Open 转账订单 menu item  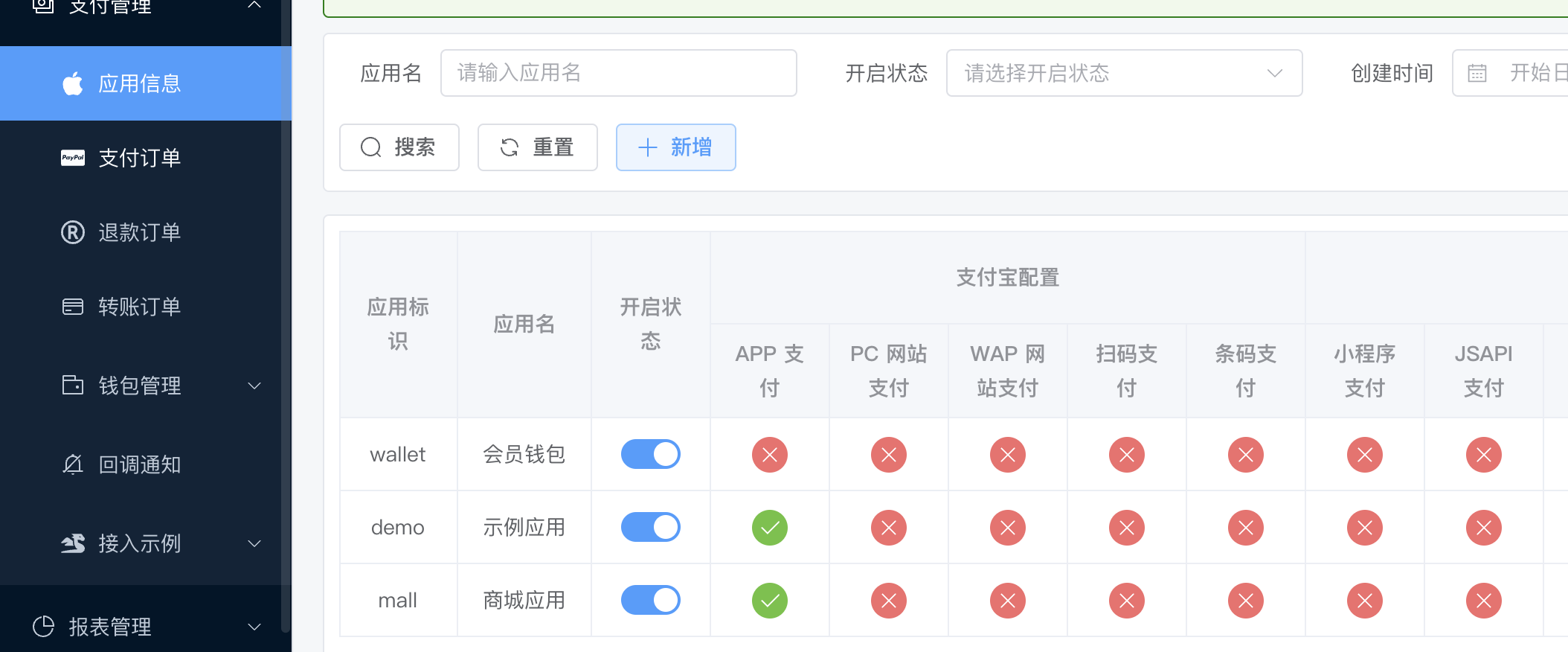[146, 307]
